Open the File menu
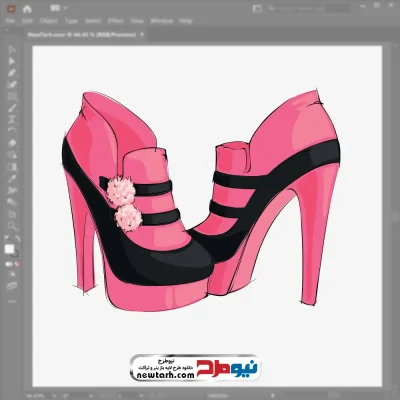The height and width of the screenshot is (400, 400). pyautogui.click(x=10, y=21)
